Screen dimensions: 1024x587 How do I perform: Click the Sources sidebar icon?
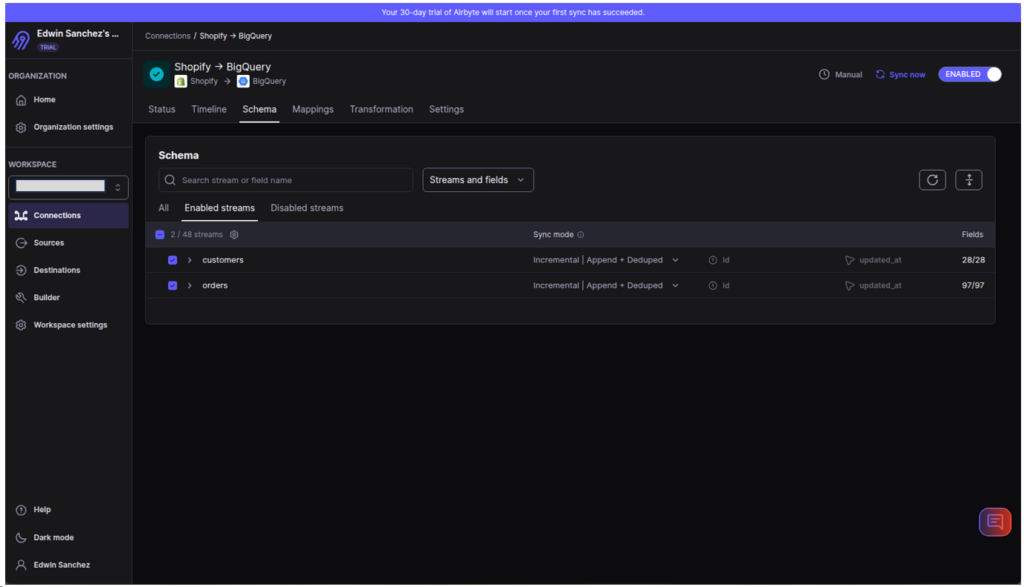21,243
